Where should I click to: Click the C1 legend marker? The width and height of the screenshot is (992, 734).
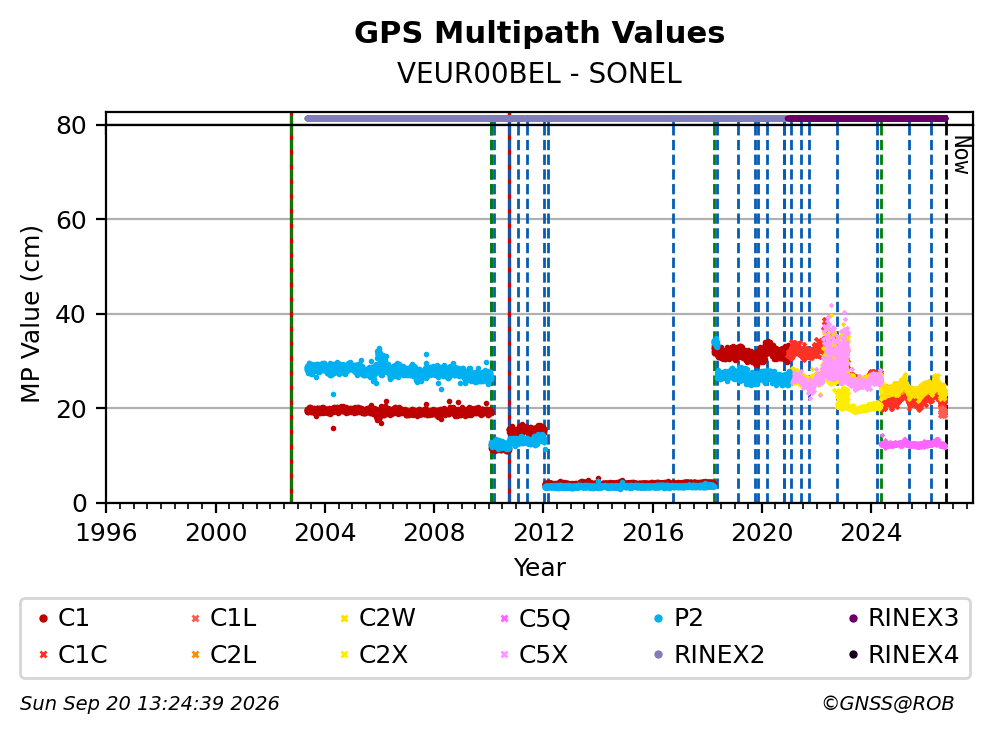pos(43,618)
